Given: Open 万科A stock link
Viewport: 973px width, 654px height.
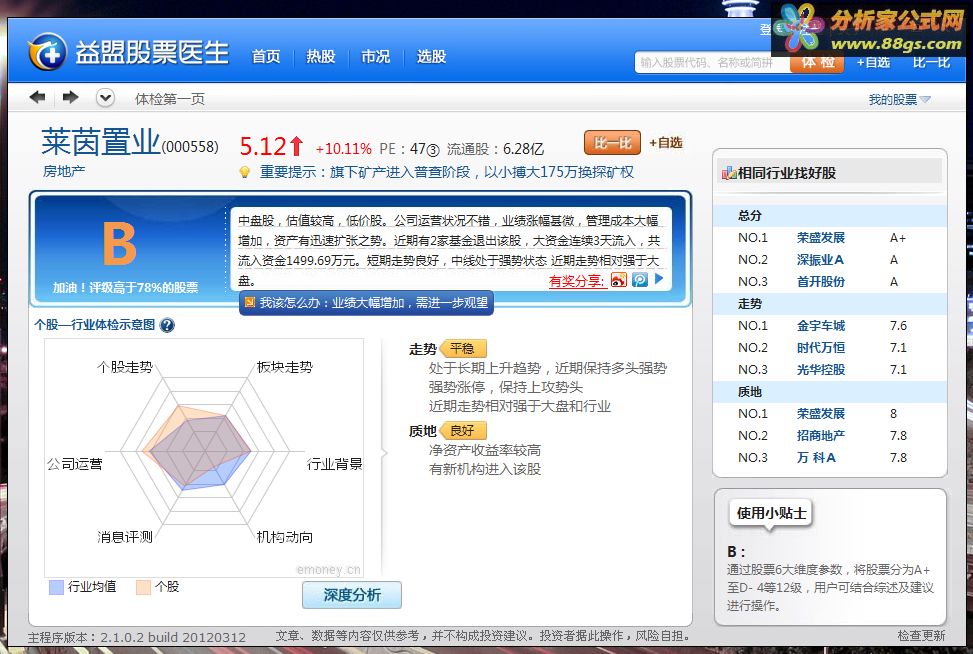Looking at the screenshot, I should tap(816, 458).
